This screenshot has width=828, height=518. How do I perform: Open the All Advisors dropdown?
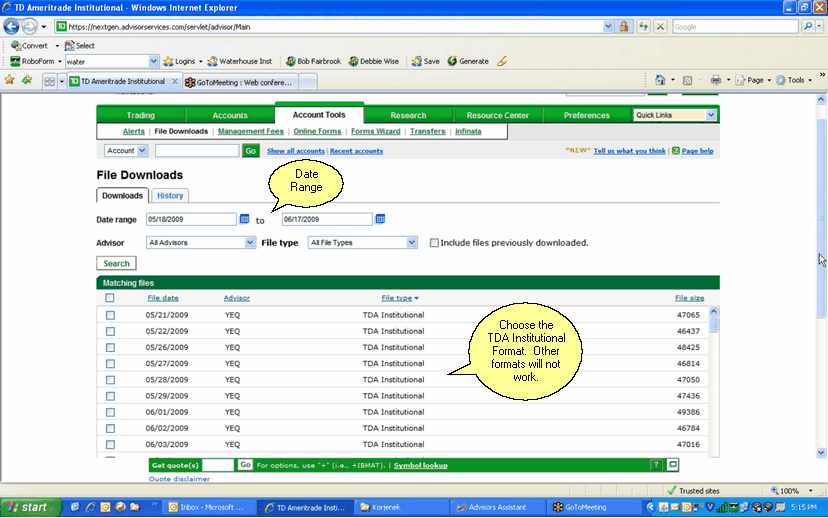click(201, 242)
